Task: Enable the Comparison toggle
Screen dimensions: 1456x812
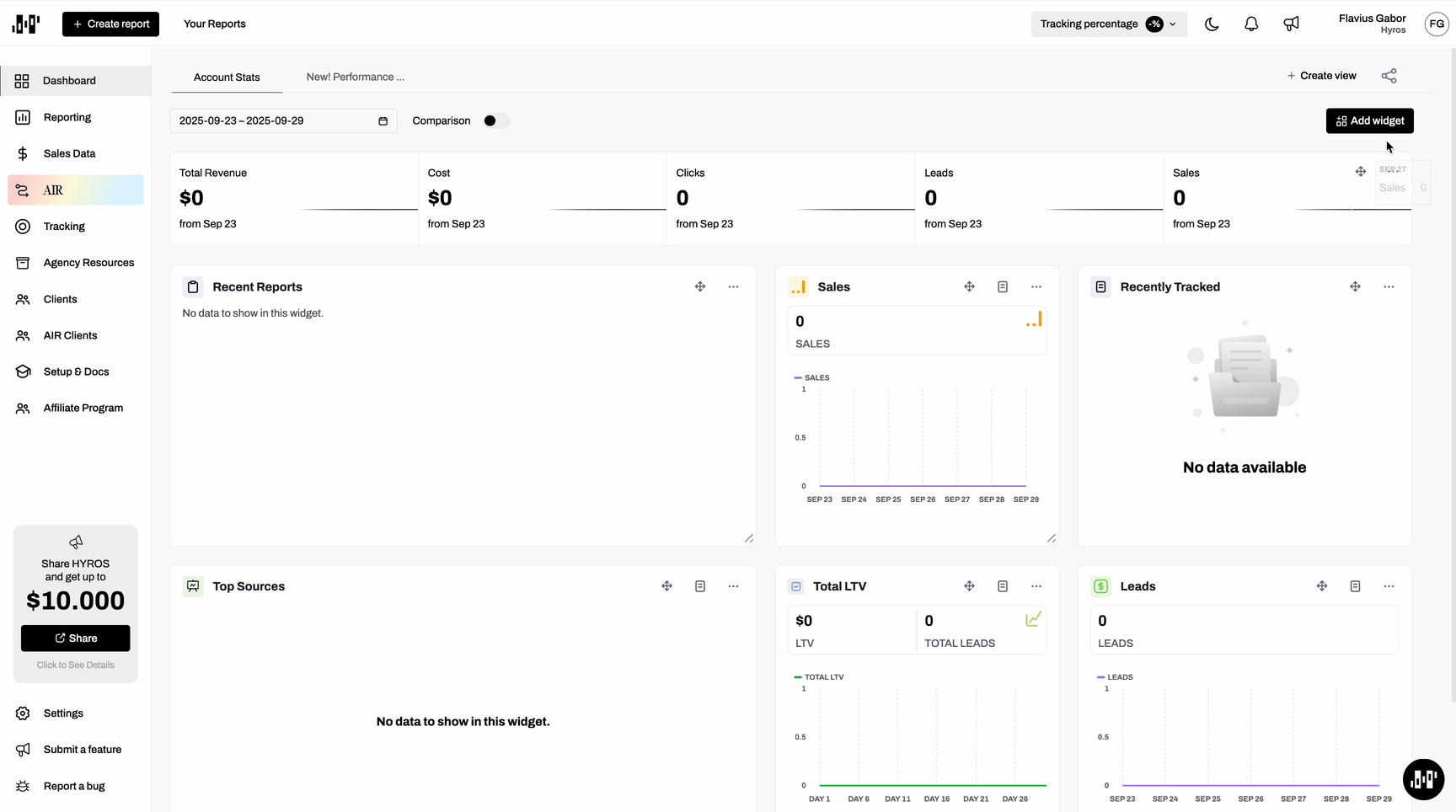Action: click(495, 120)
